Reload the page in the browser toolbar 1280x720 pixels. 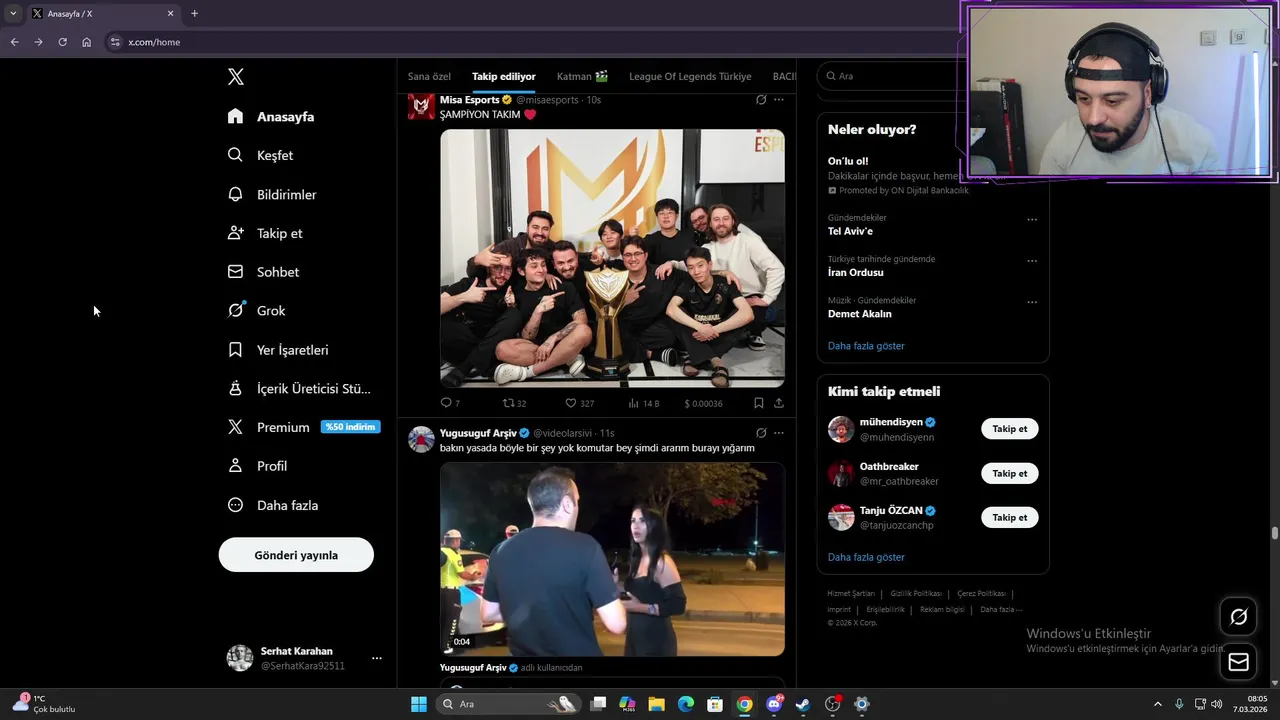pyautogui.click(x=62, y=42)
